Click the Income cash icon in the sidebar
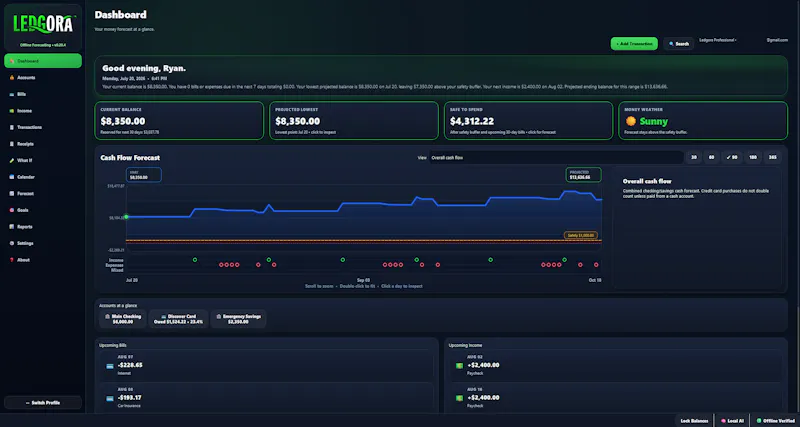 click(11, 111)
